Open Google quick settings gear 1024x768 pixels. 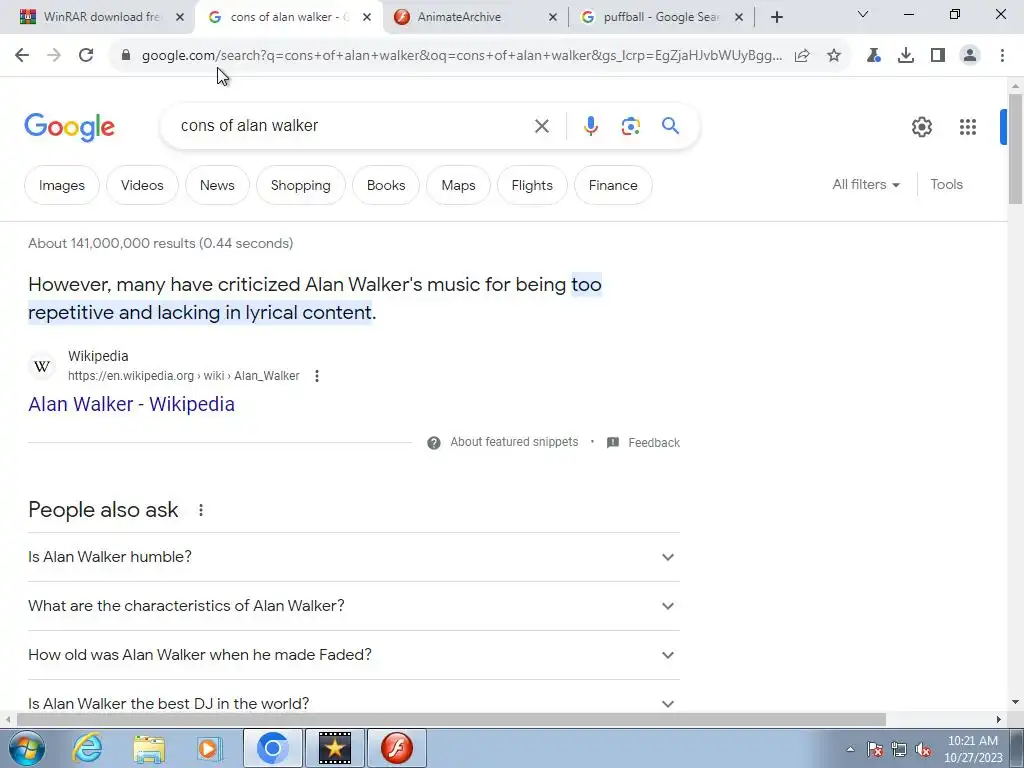(921, 127)
